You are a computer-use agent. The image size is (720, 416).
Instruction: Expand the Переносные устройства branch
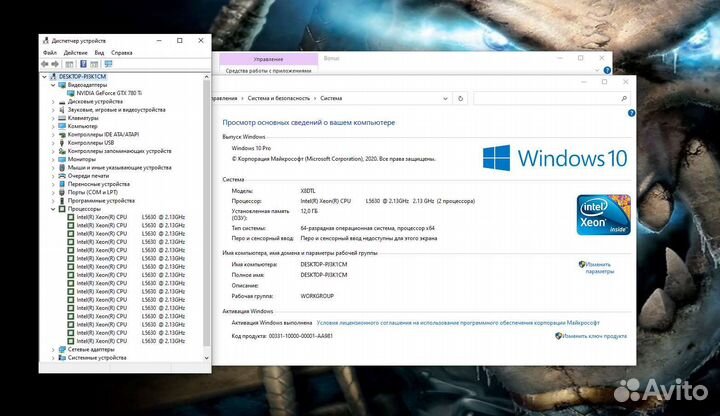pyautogui.click(x=53, y=184)
